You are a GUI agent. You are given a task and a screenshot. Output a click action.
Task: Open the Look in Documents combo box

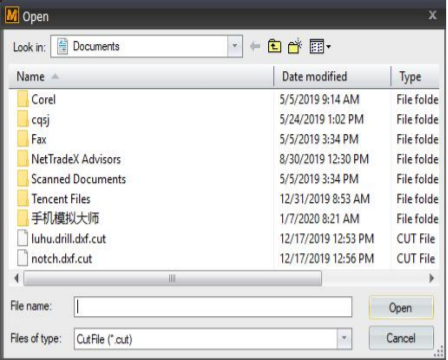146,46
